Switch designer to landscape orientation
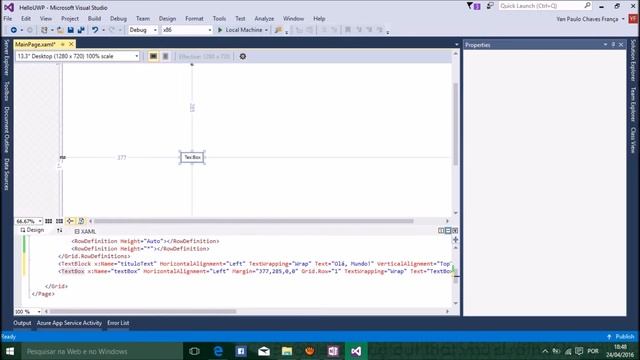 [153, 56]
